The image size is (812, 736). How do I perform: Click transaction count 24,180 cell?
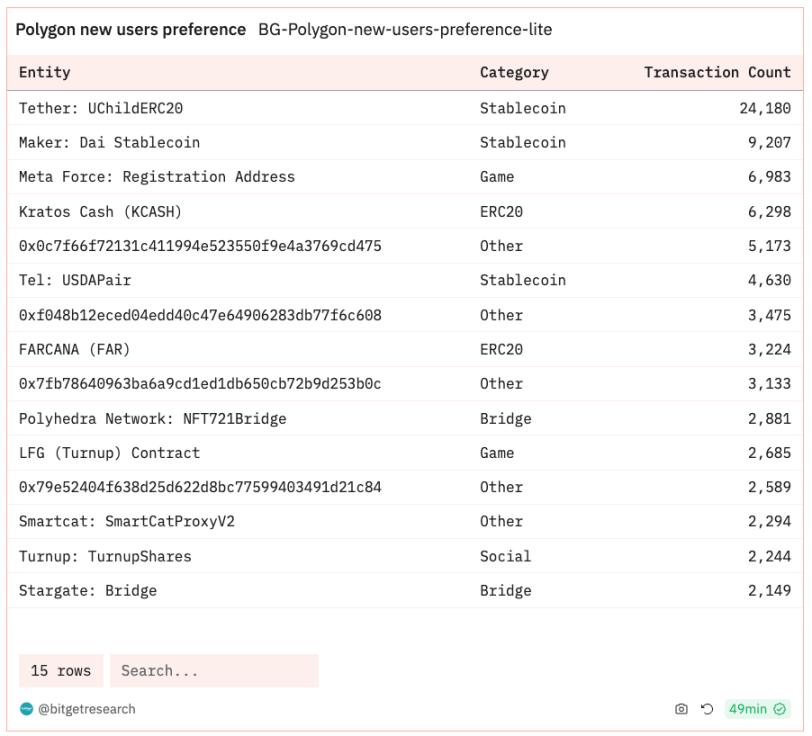765,108
